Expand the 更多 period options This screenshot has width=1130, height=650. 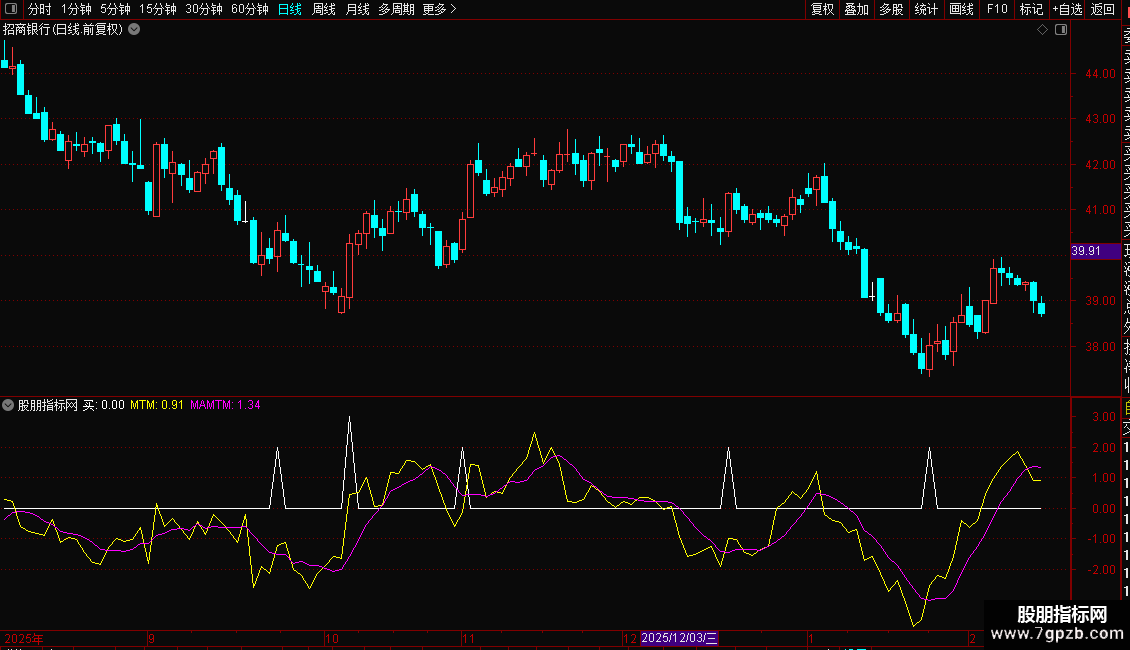click(x=439, y=9)
